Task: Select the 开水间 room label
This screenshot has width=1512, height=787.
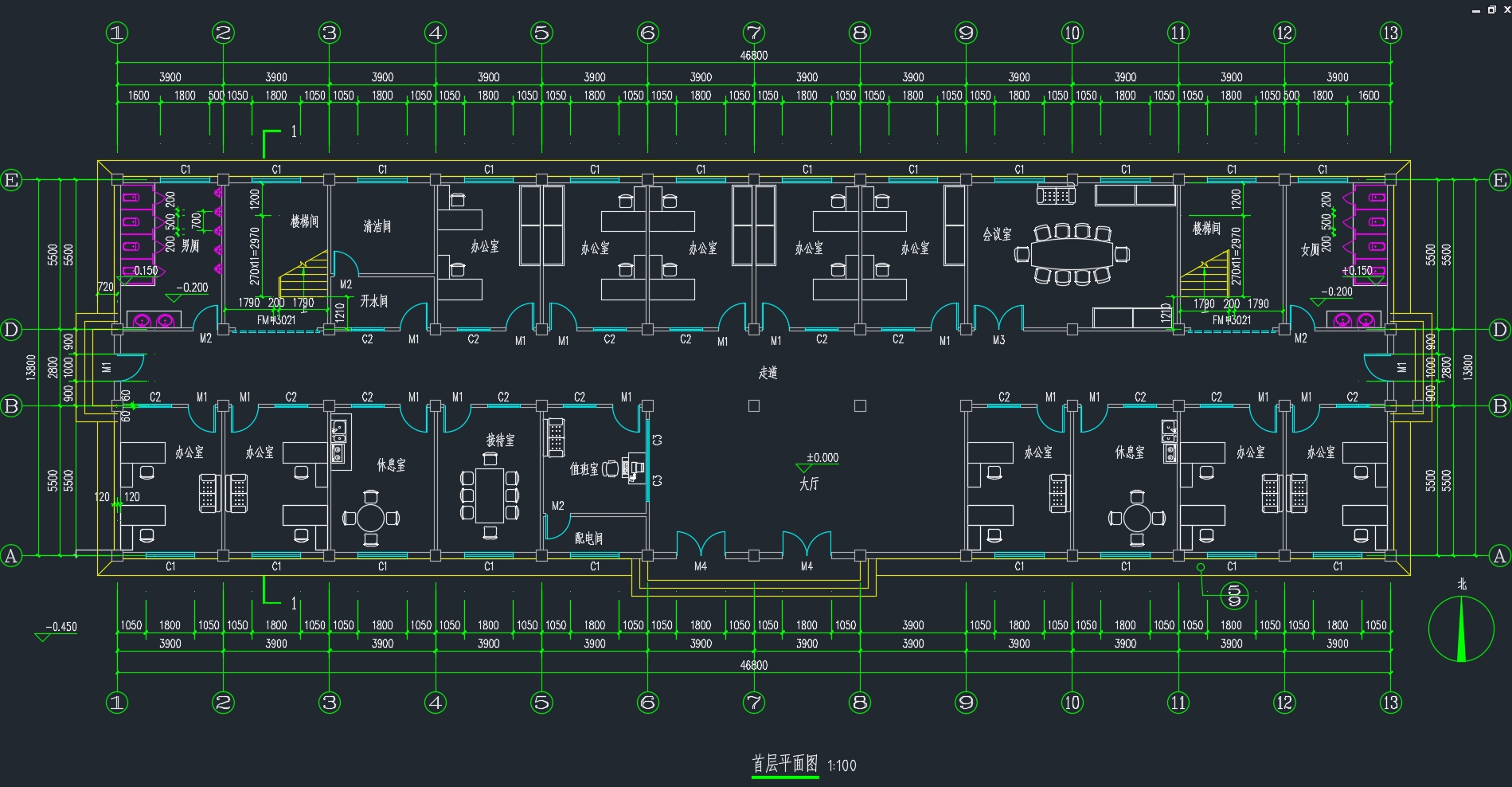Action: (x=373, y=300)
